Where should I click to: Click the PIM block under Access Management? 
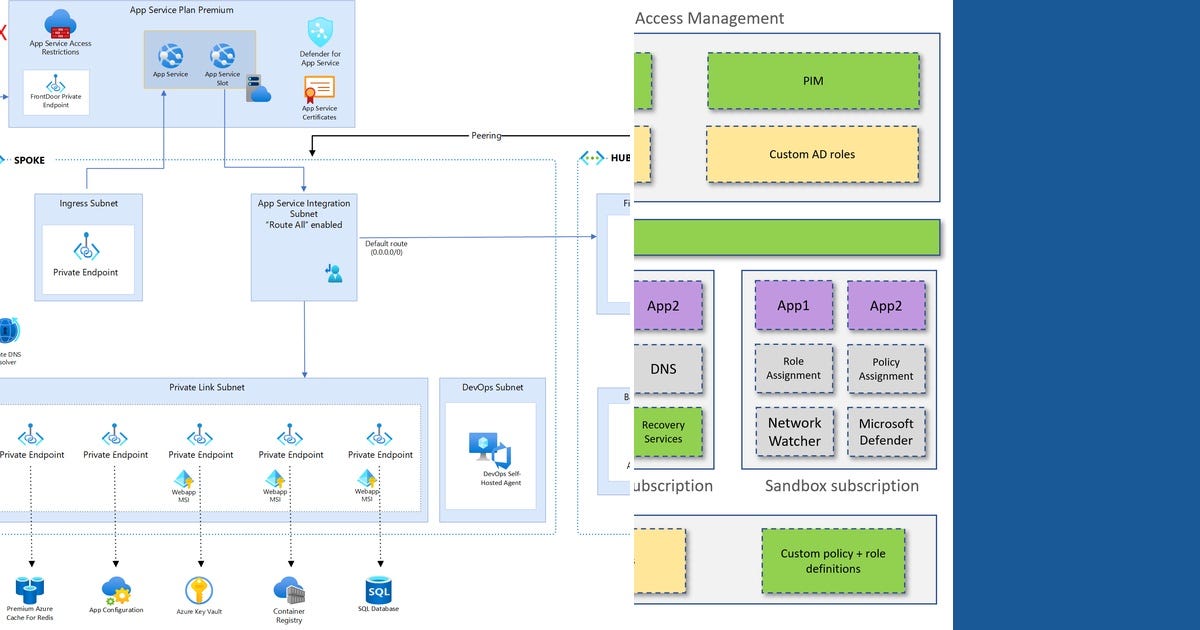click(x=813, y=80)
